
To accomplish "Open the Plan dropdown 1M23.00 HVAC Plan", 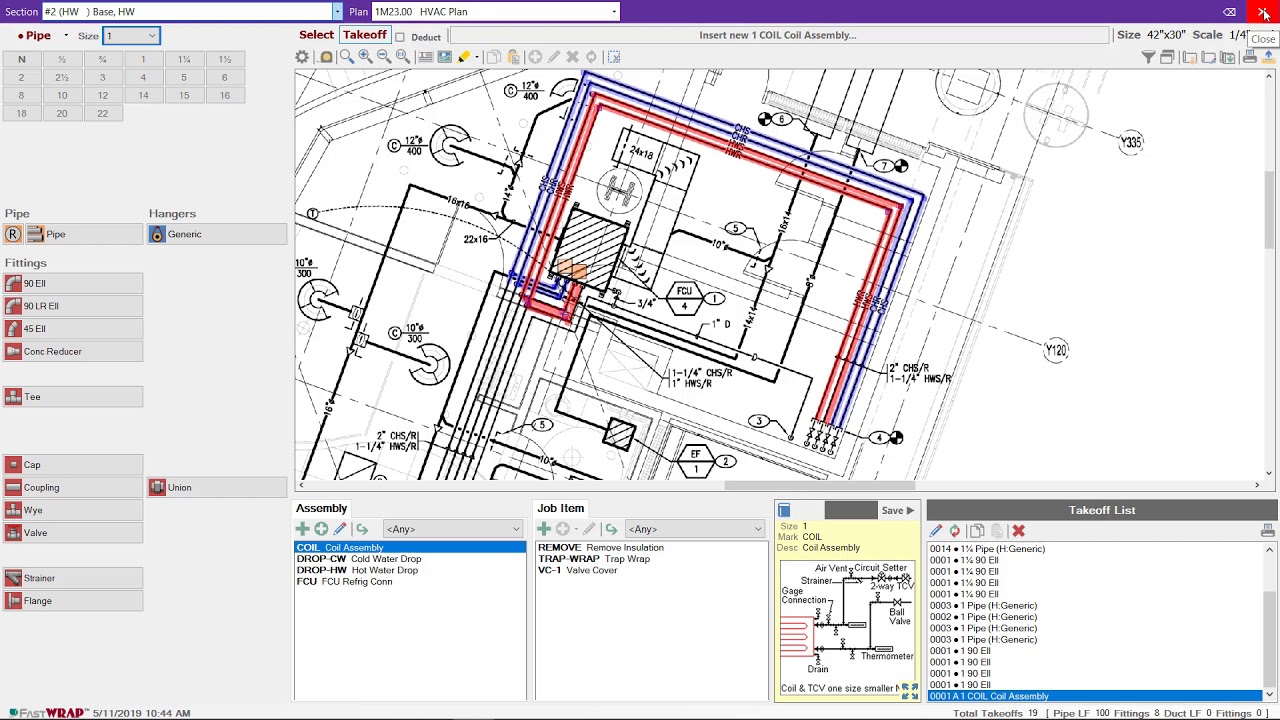I will click(614, 11).
